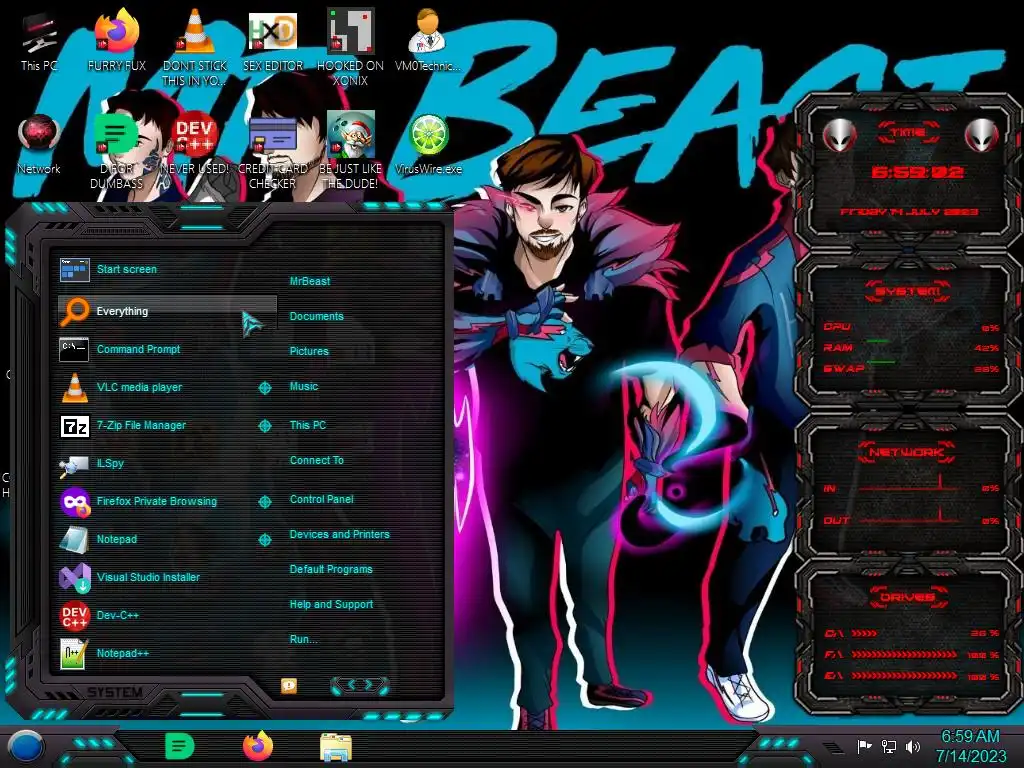The image size is (1024, 768).
Task: Click the Start orb button
Action: click(x=26, y=746)
